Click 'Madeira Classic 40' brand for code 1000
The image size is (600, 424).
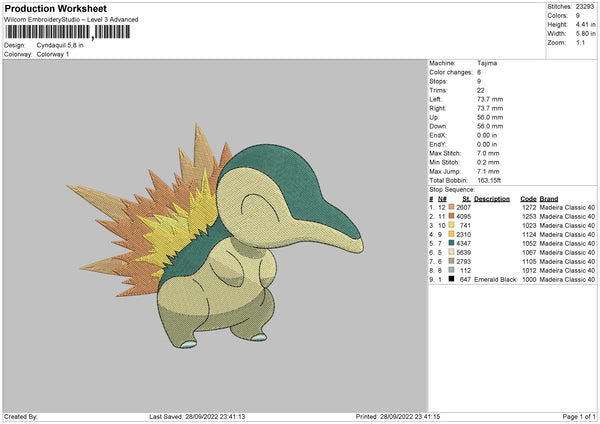(567, 279)
